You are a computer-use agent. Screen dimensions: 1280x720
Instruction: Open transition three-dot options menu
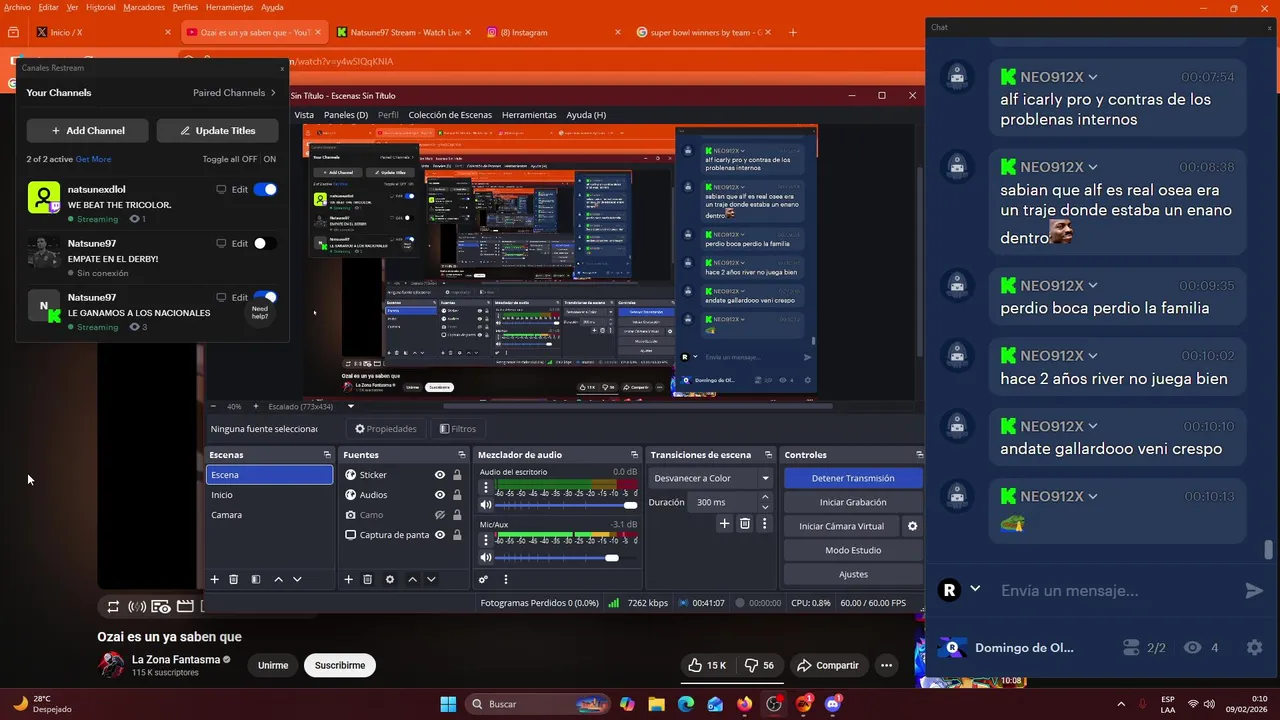click(x=765, y=523)
